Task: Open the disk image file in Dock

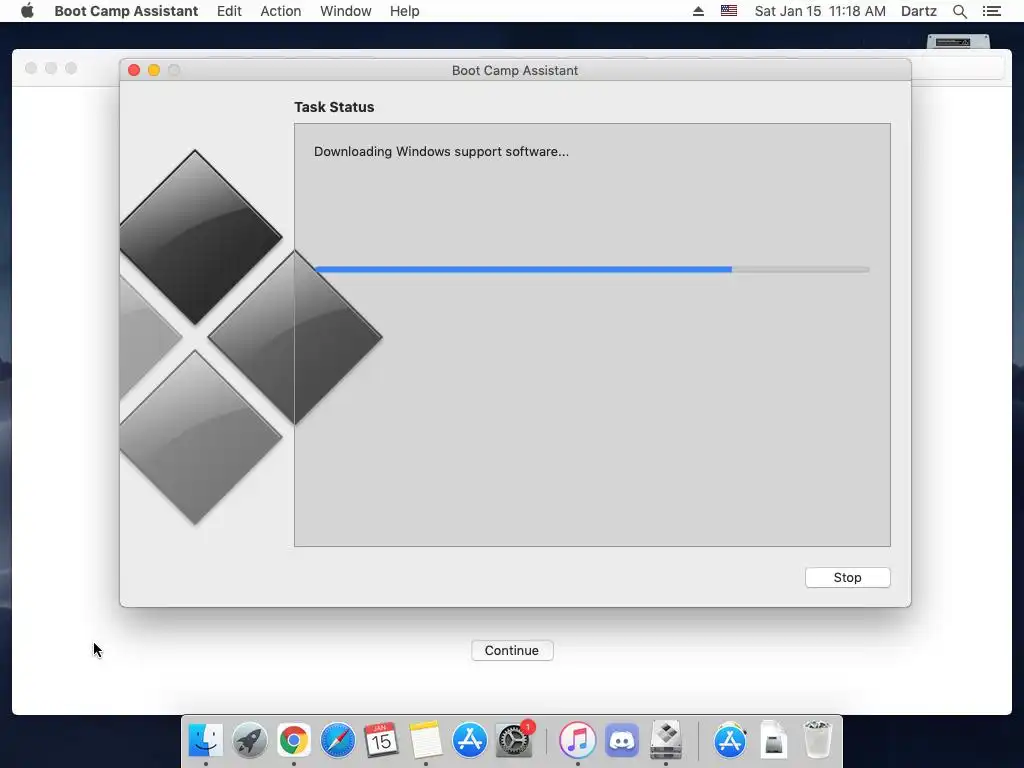Action: pyautogui.click(x=773, y=741)
